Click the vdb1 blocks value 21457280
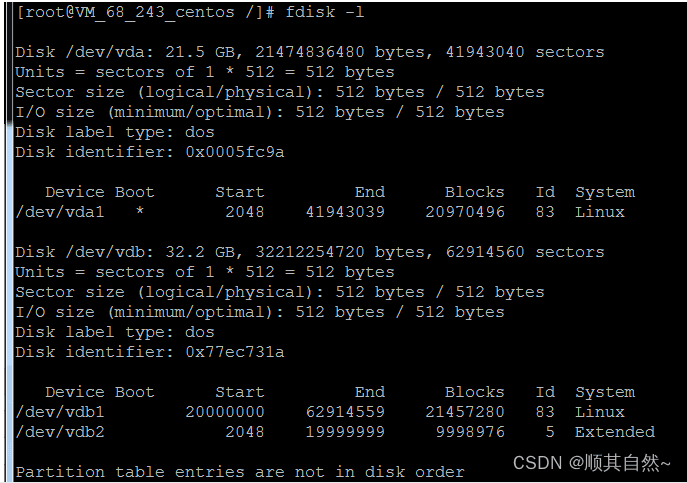This screenshot has width=687, height=483. point(465,412)
